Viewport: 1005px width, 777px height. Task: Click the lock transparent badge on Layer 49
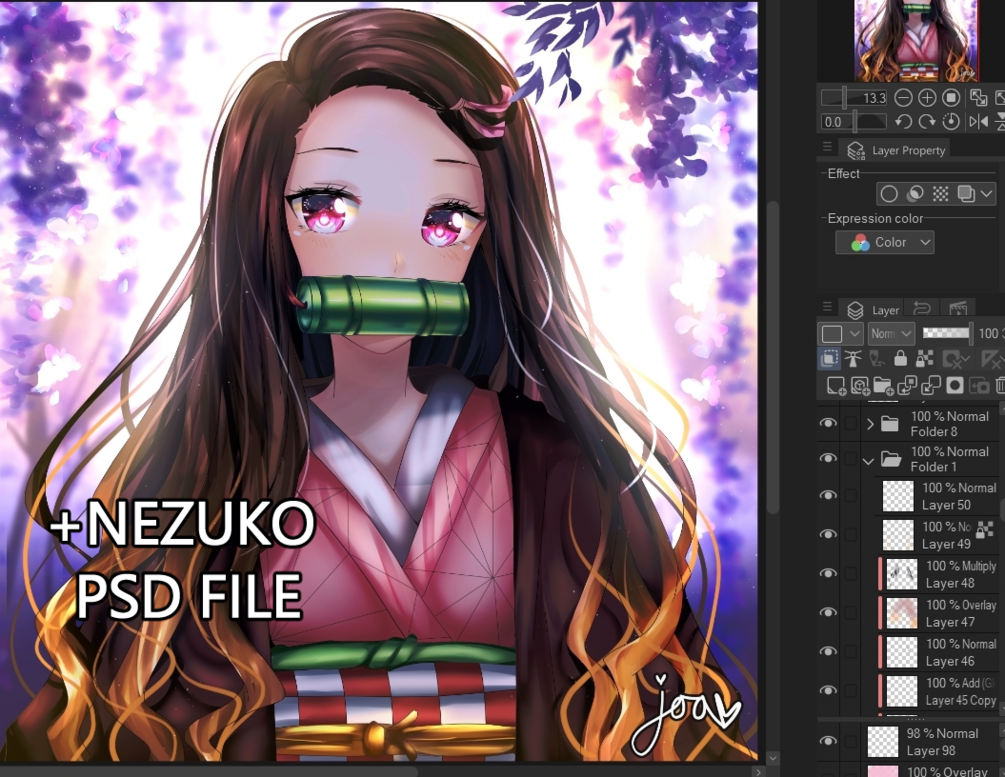984,530
